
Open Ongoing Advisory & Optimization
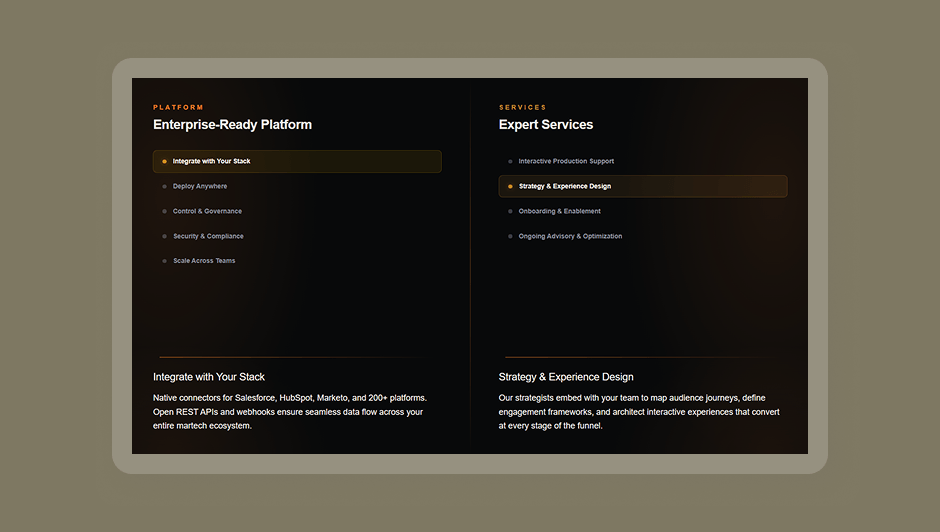[x=643, y=236]
